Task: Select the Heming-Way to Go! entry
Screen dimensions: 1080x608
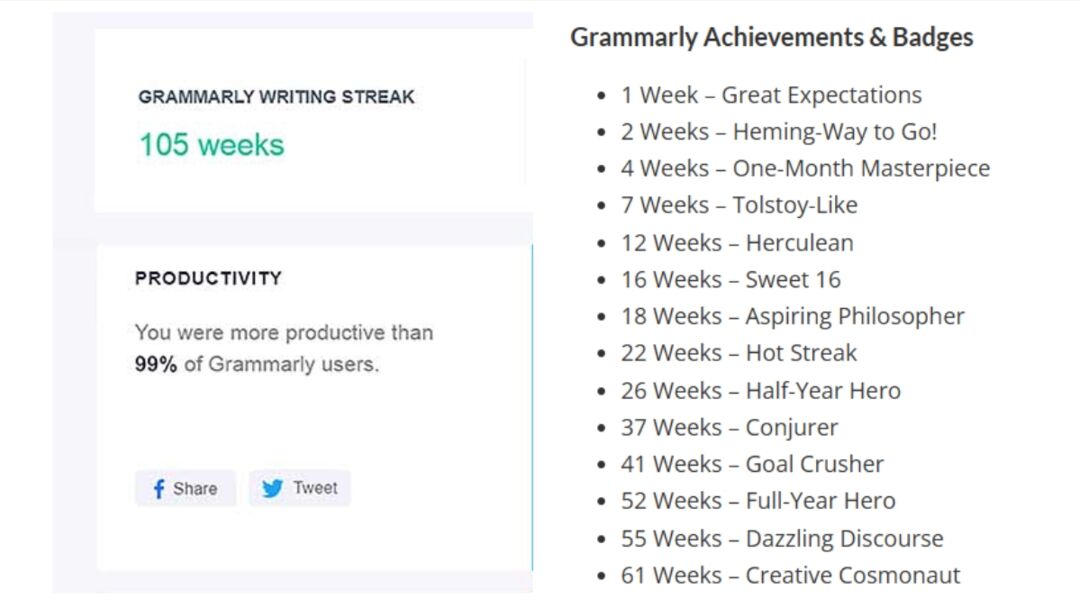Action: pos(778,132)
